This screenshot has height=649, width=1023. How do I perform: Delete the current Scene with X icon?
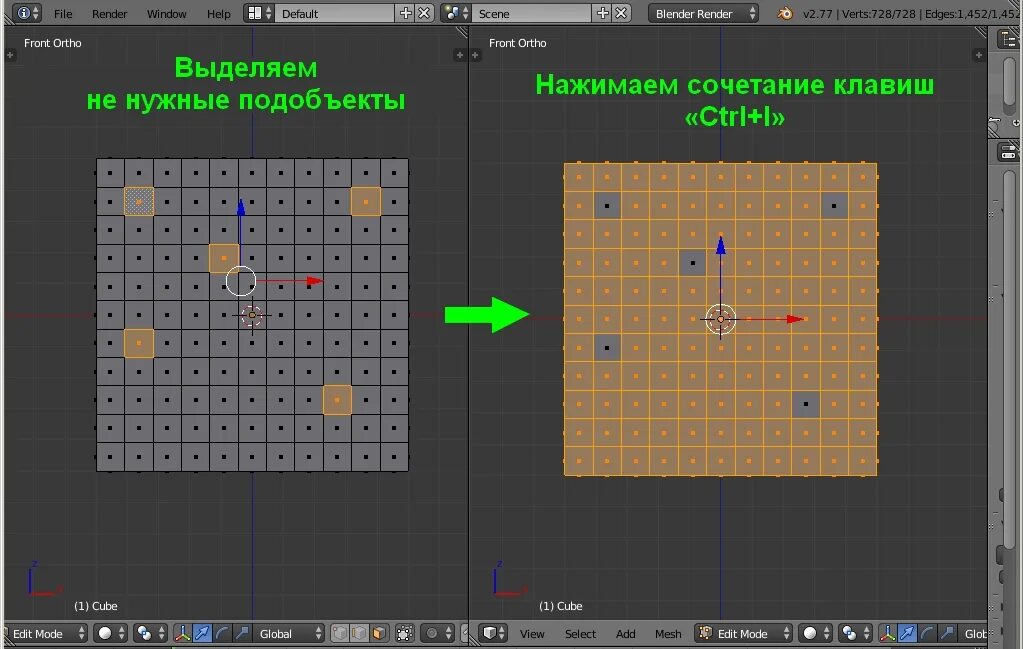[x=621, y=13]
